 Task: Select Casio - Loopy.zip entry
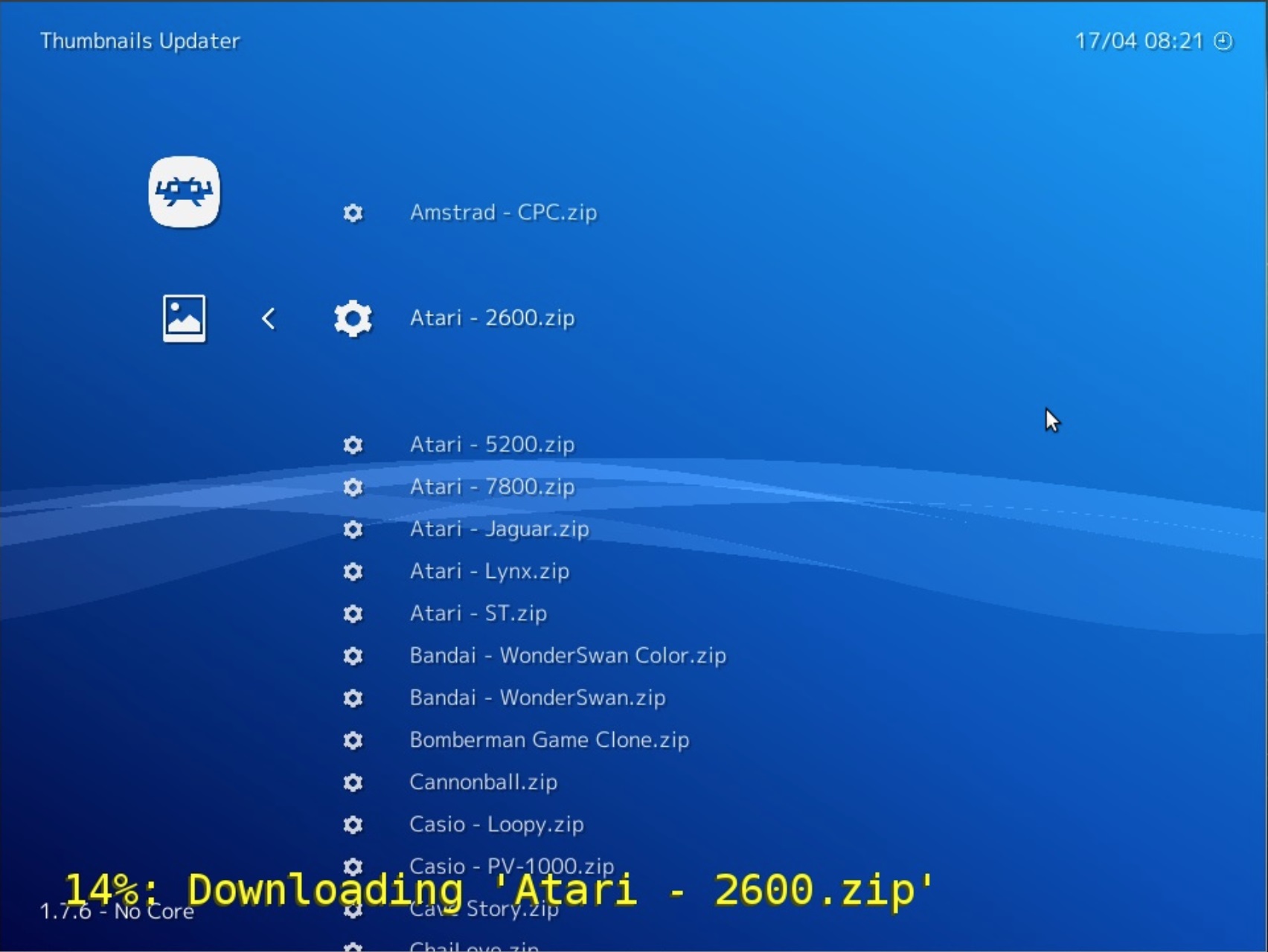click(x=496, y=825)
